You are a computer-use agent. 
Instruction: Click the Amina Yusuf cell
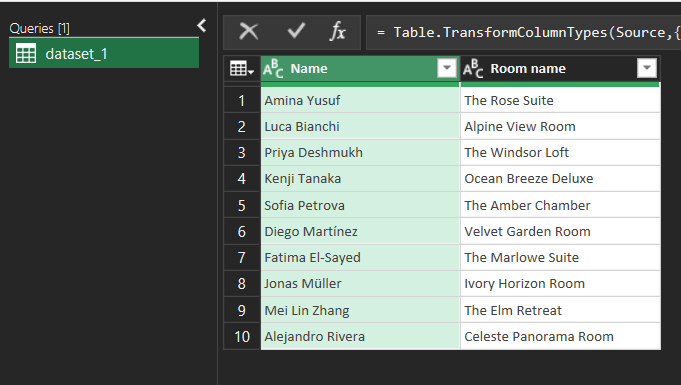coord(360,100)
